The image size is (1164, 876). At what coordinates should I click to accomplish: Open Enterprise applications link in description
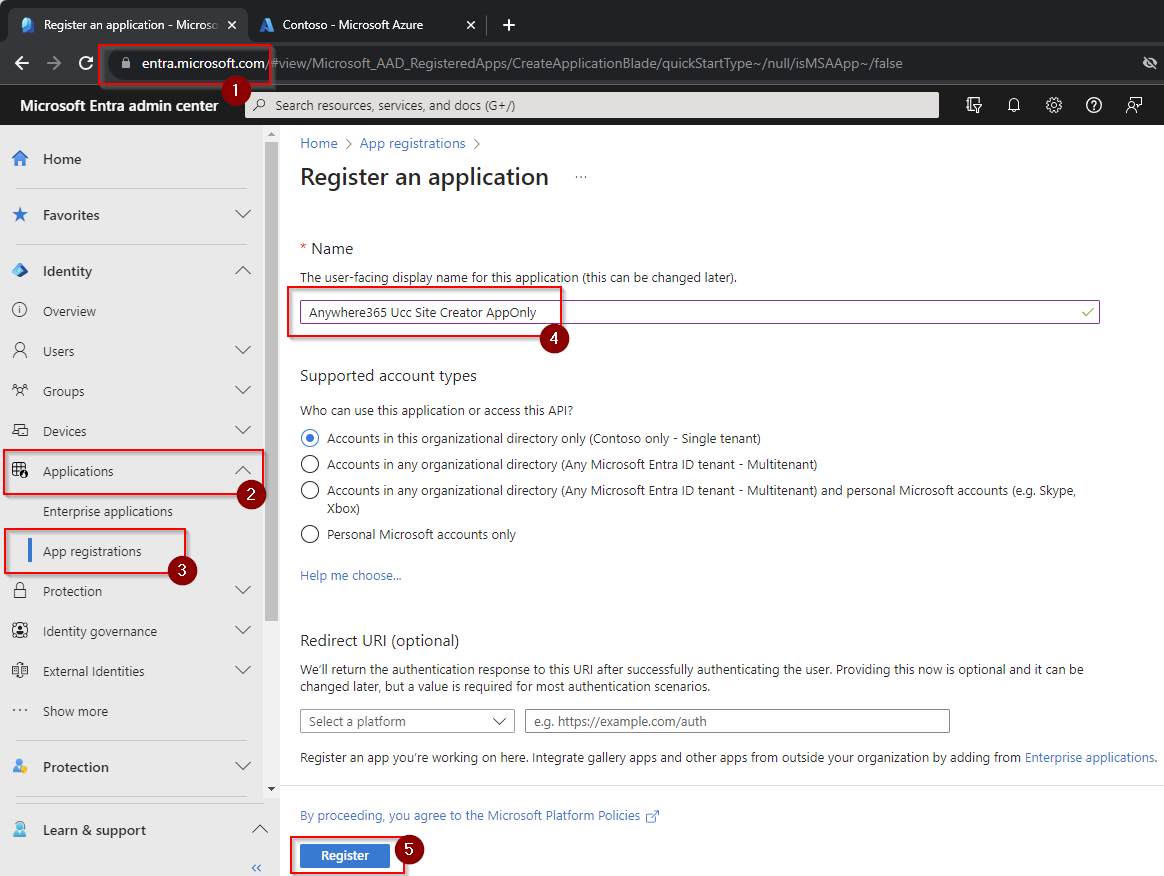(x=1089, y=757)
